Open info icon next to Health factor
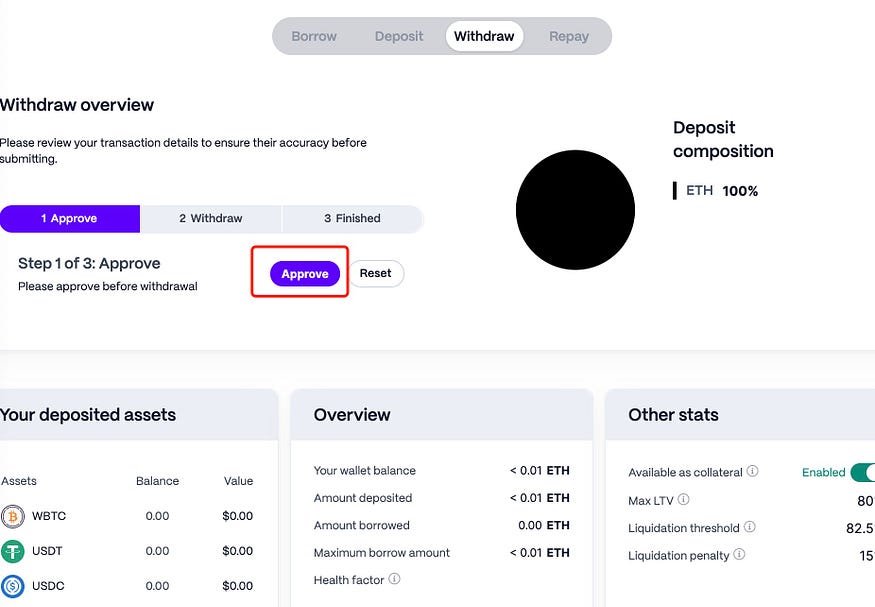The height and width of the screenshot is (607, 875). click(394, 579)
